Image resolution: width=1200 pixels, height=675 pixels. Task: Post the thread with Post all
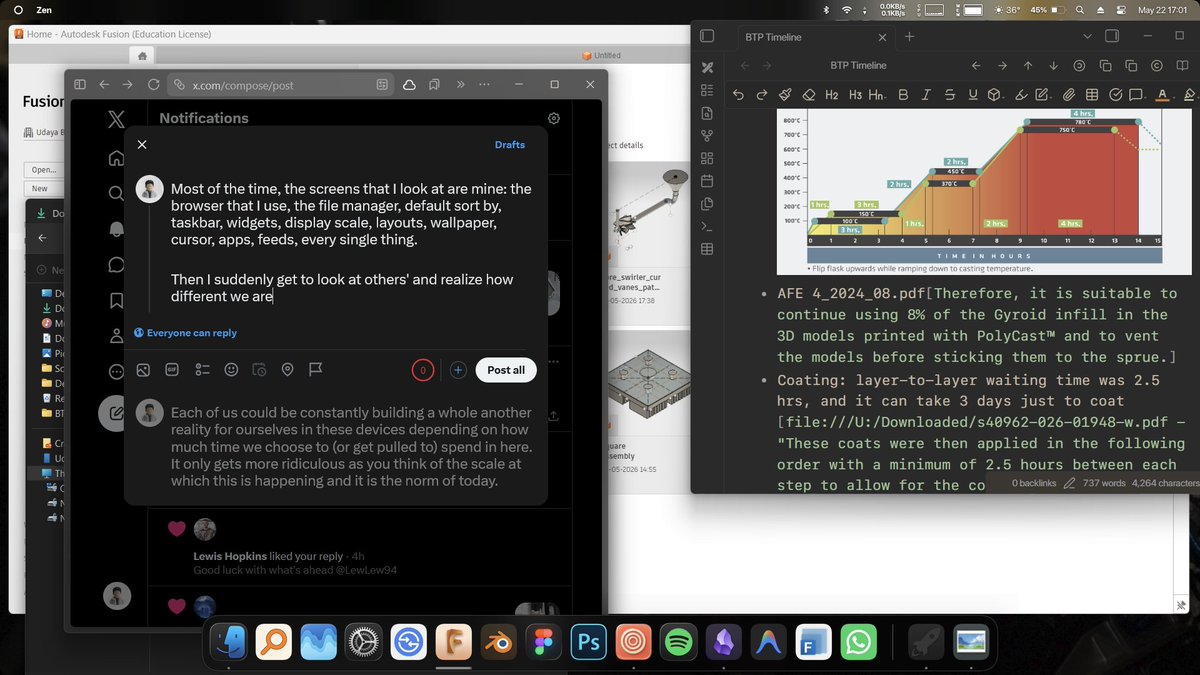pyautogui.click(x=506, y=370)
